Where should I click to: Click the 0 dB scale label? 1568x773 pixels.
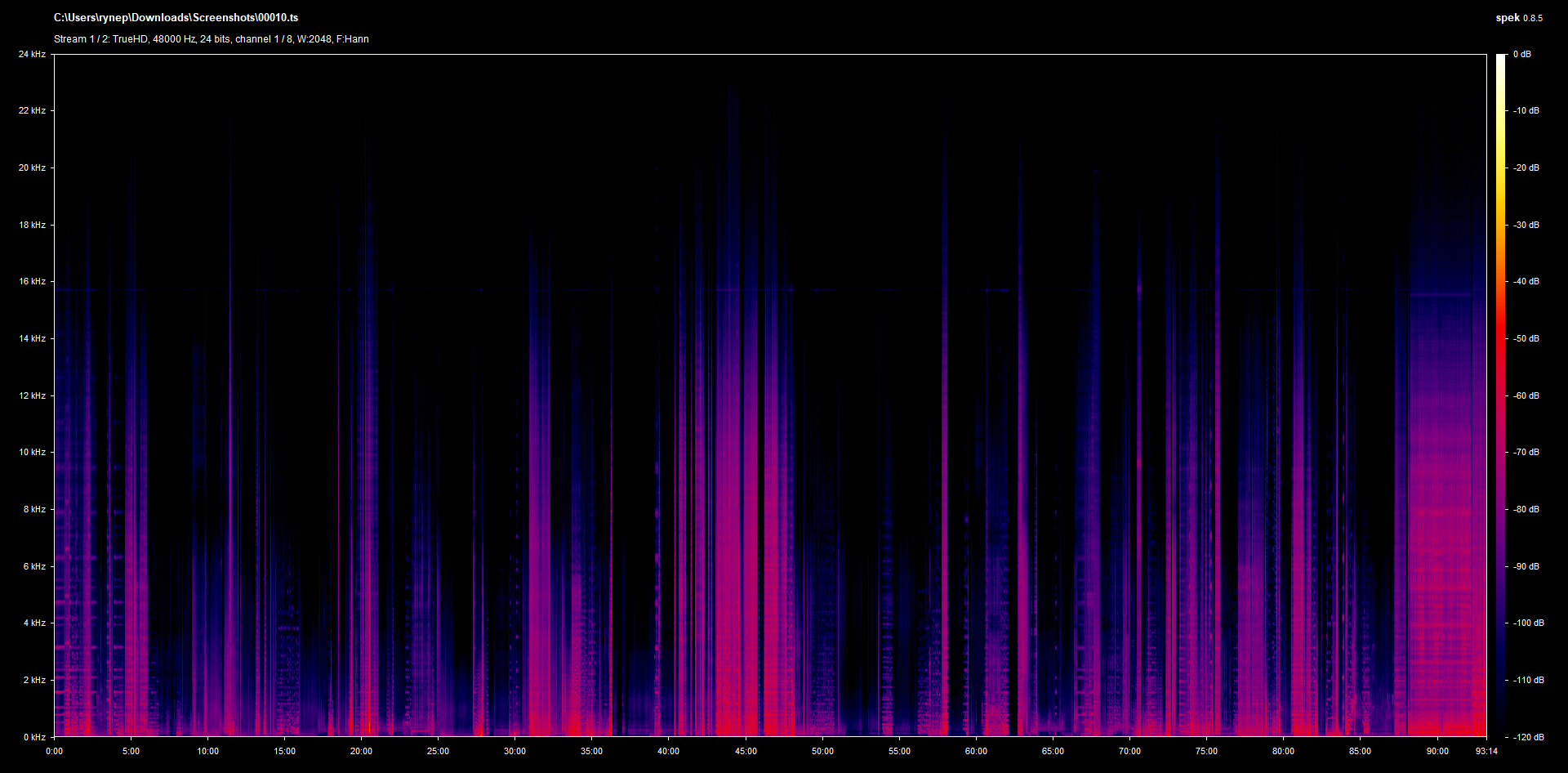click(x=1521, y=54)
